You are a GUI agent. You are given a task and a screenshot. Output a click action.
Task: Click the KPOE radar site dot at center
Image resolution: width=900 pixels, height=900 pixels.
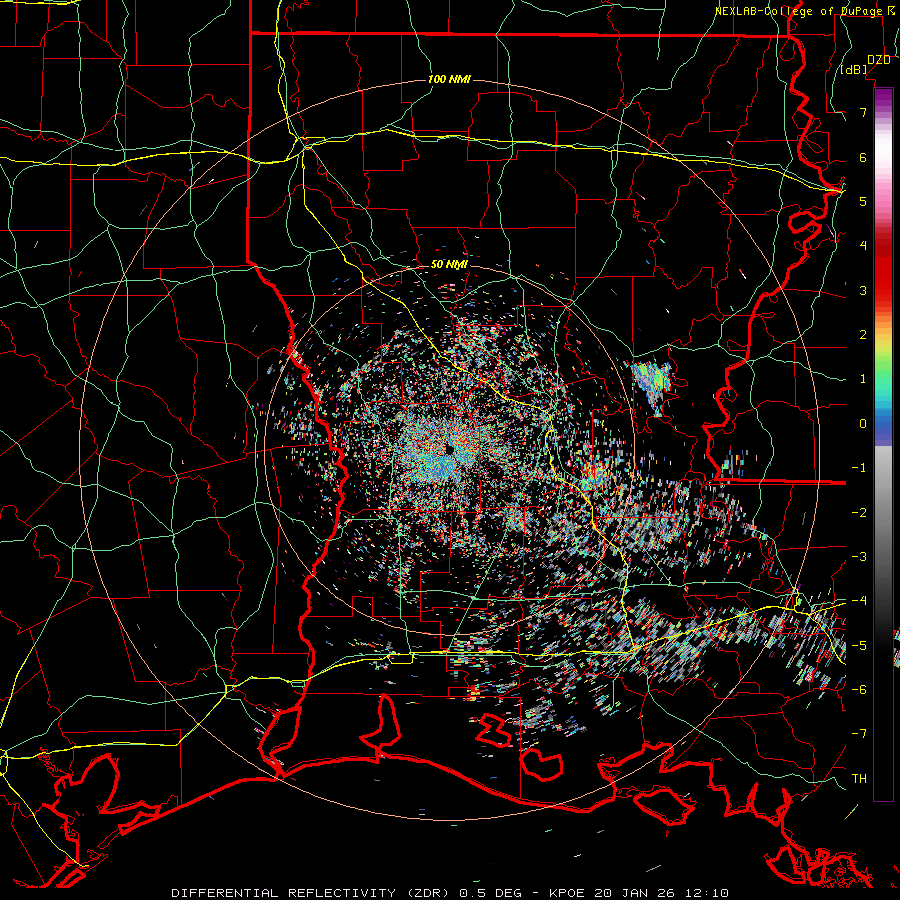pyautogui.click(x=450, y=450)
